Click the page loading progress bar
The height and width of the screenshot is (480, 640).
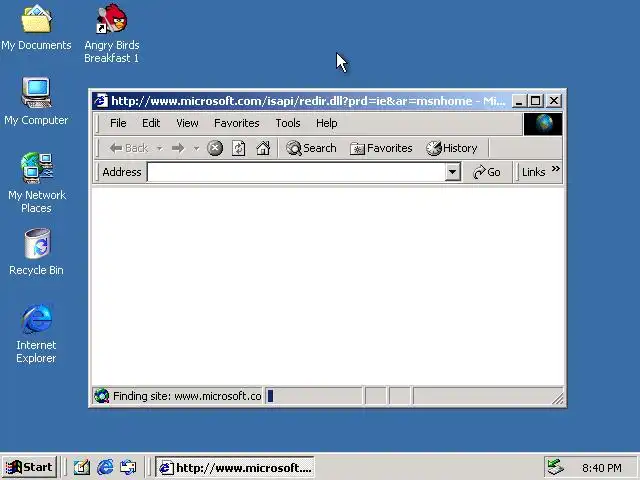[314, 396]
